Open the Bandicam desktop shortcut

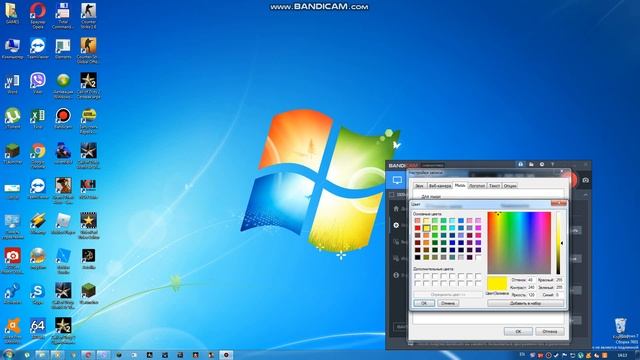click(63, 118)
